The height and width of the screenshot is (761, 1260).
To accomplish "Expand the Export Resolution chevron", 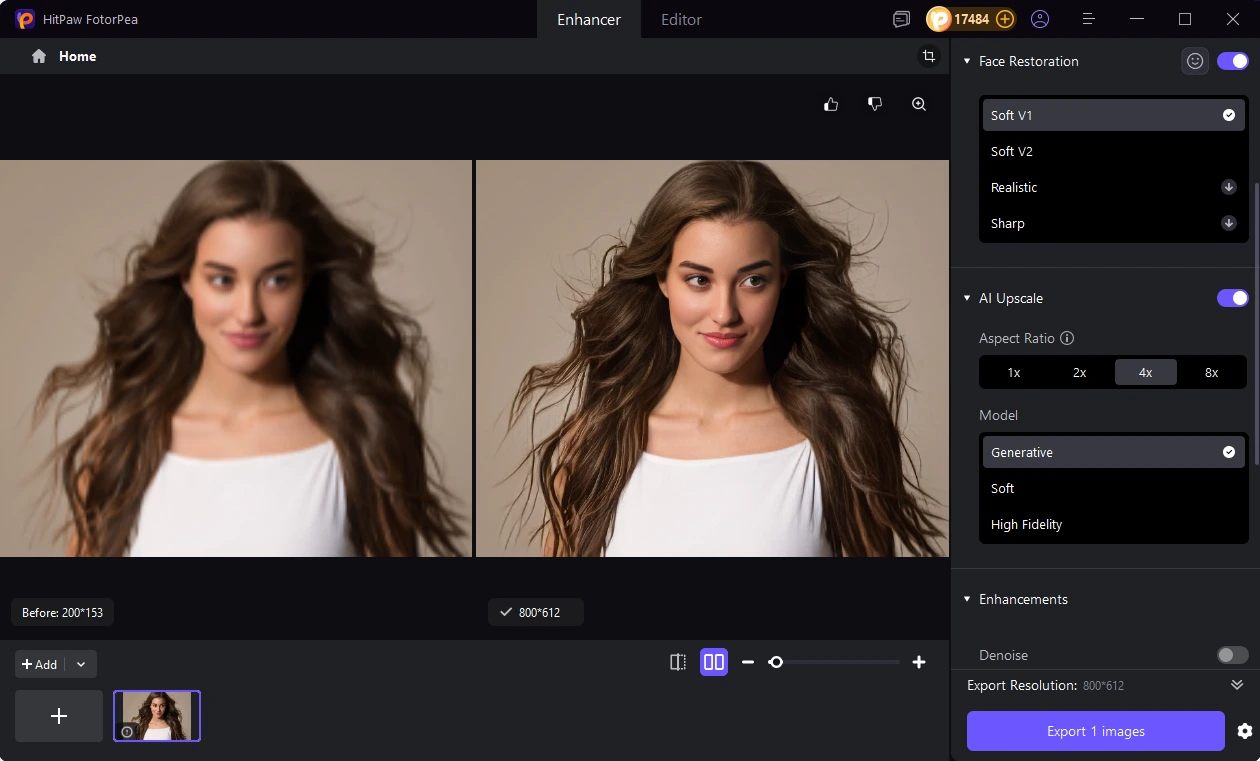I will 1236,685.
